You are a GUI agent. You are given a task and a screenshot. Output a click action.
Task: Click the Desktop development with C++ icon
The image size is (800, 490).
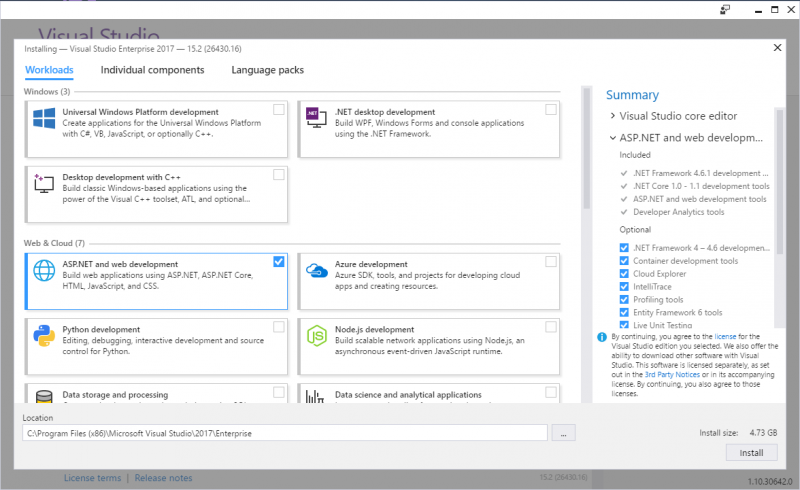44,183
